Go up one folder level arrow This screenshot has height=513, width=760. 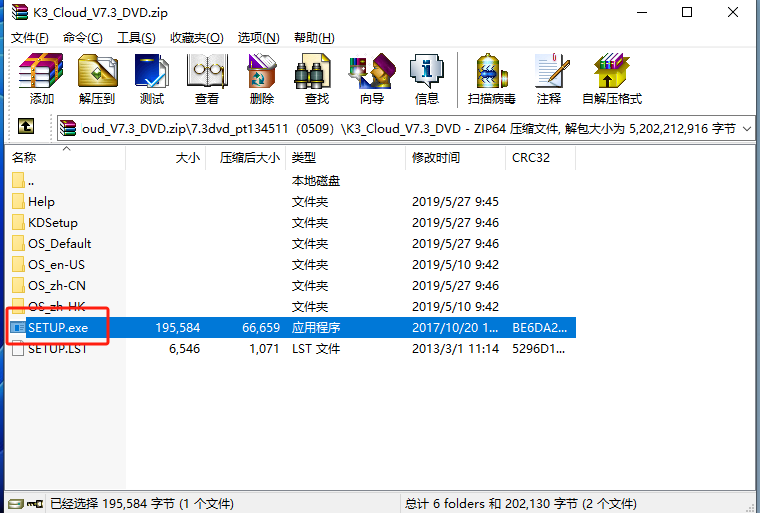point(26,127)
